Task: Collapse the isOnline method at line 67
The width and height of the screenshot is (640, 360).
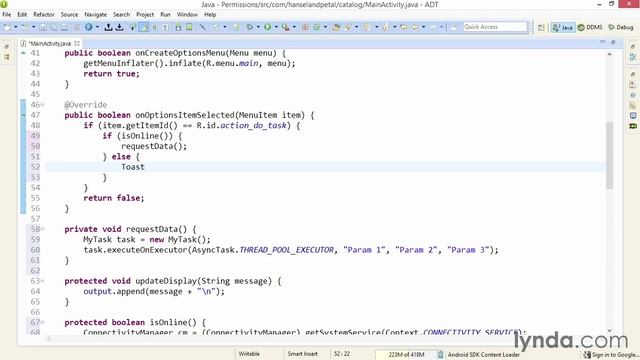Action: click(42, 322)
